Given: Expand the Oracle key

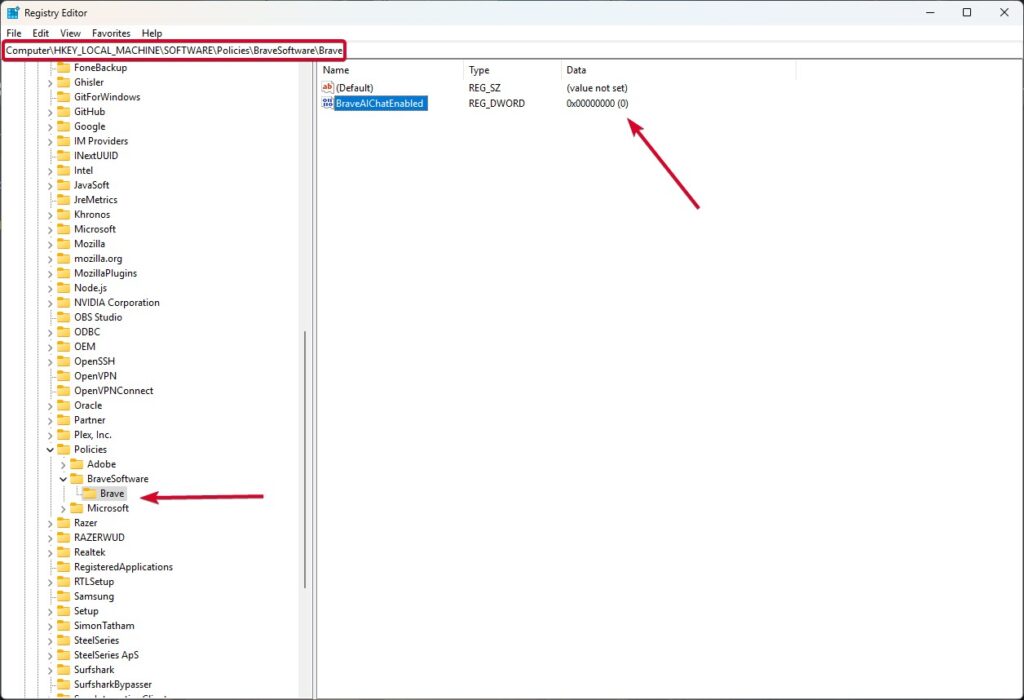Looking at the screenshot, I should coord(50,406).
